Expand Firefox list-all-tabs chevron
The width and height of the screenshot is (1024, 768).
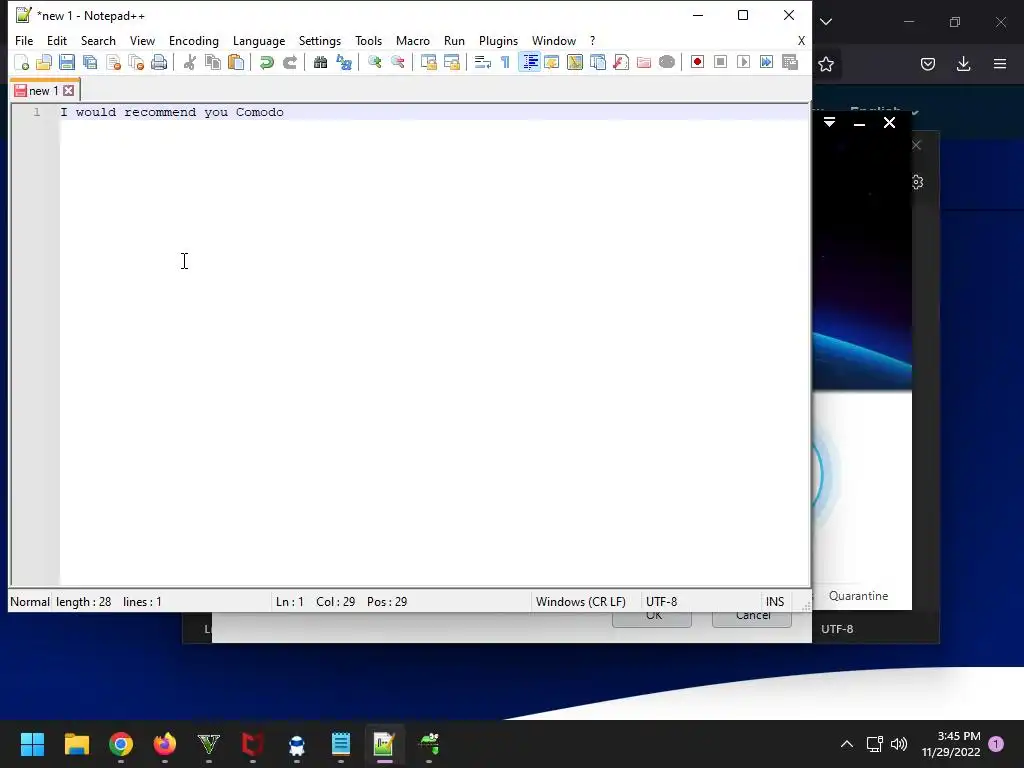826,22
